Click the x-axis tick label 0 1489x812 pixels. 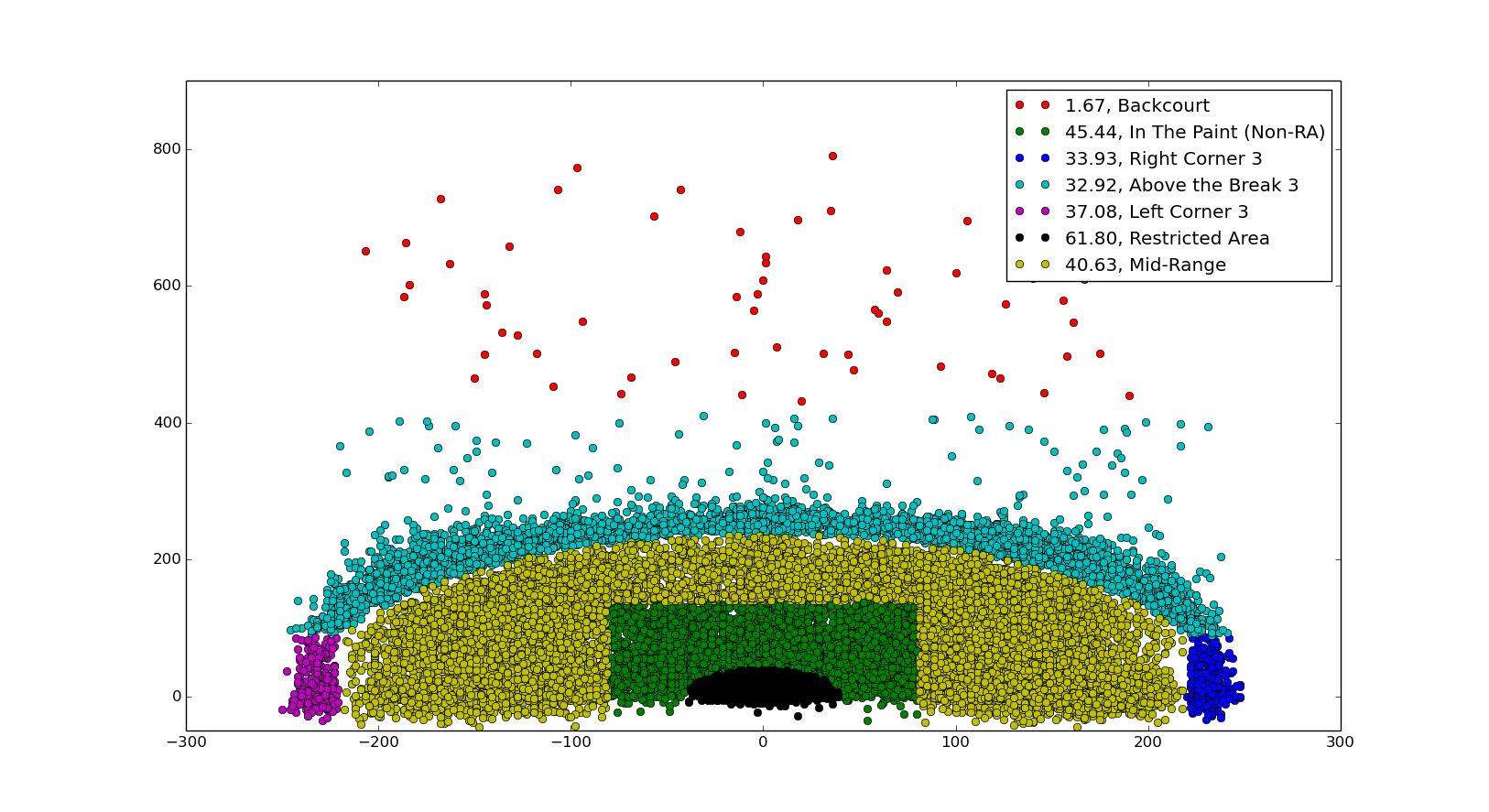pos(763,743)
